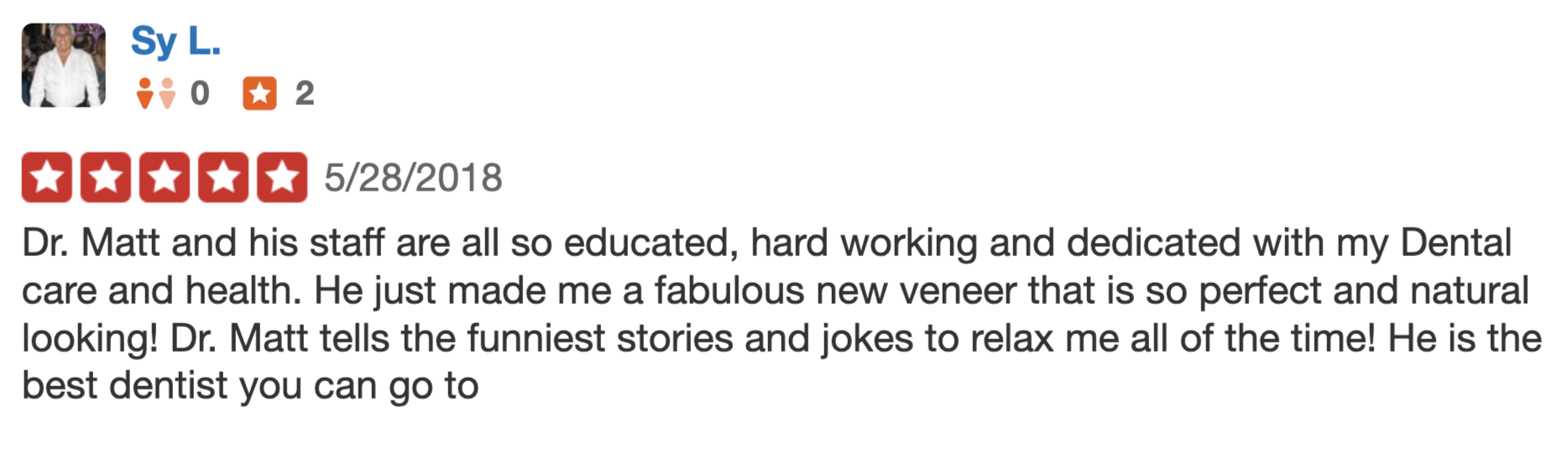Click the phrase "perfect and natural"
This screenshot has height=465, width=1568.
(x=1363, y=291)
